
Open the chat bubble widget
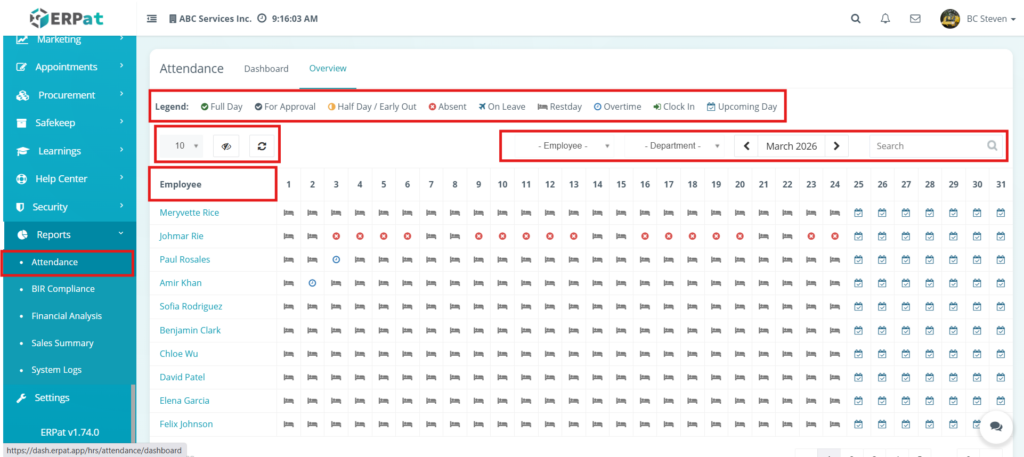tap(995, 425)
